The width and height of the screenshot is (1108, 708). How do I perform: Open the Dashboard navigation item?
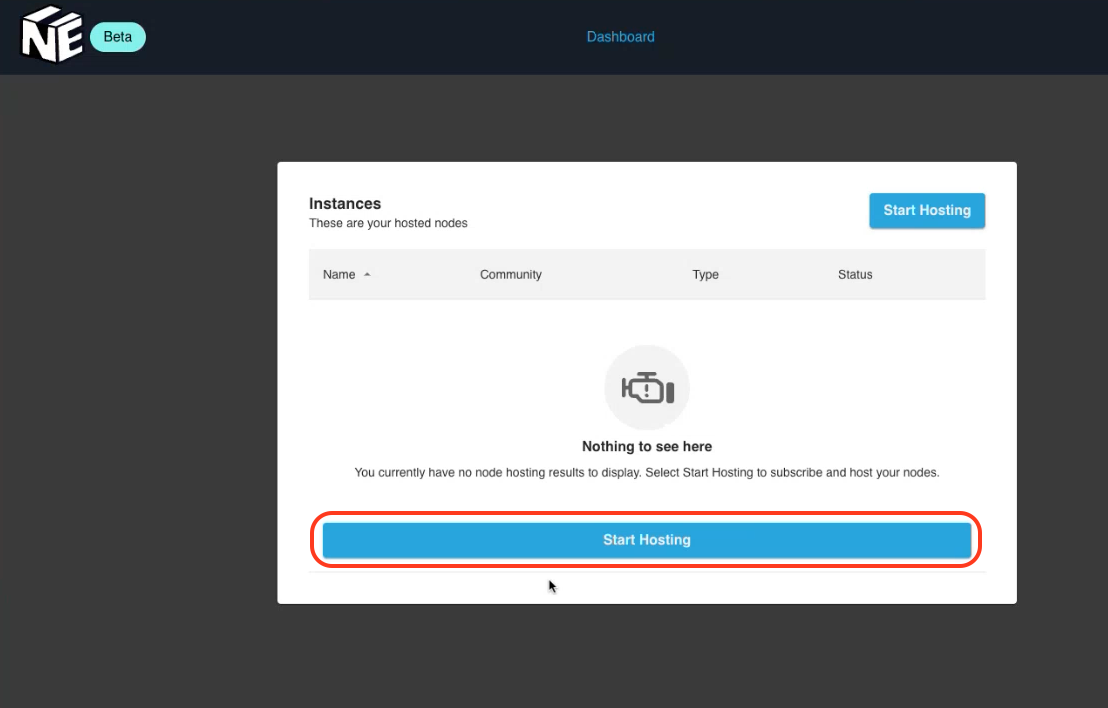click(x=620, y=36)
